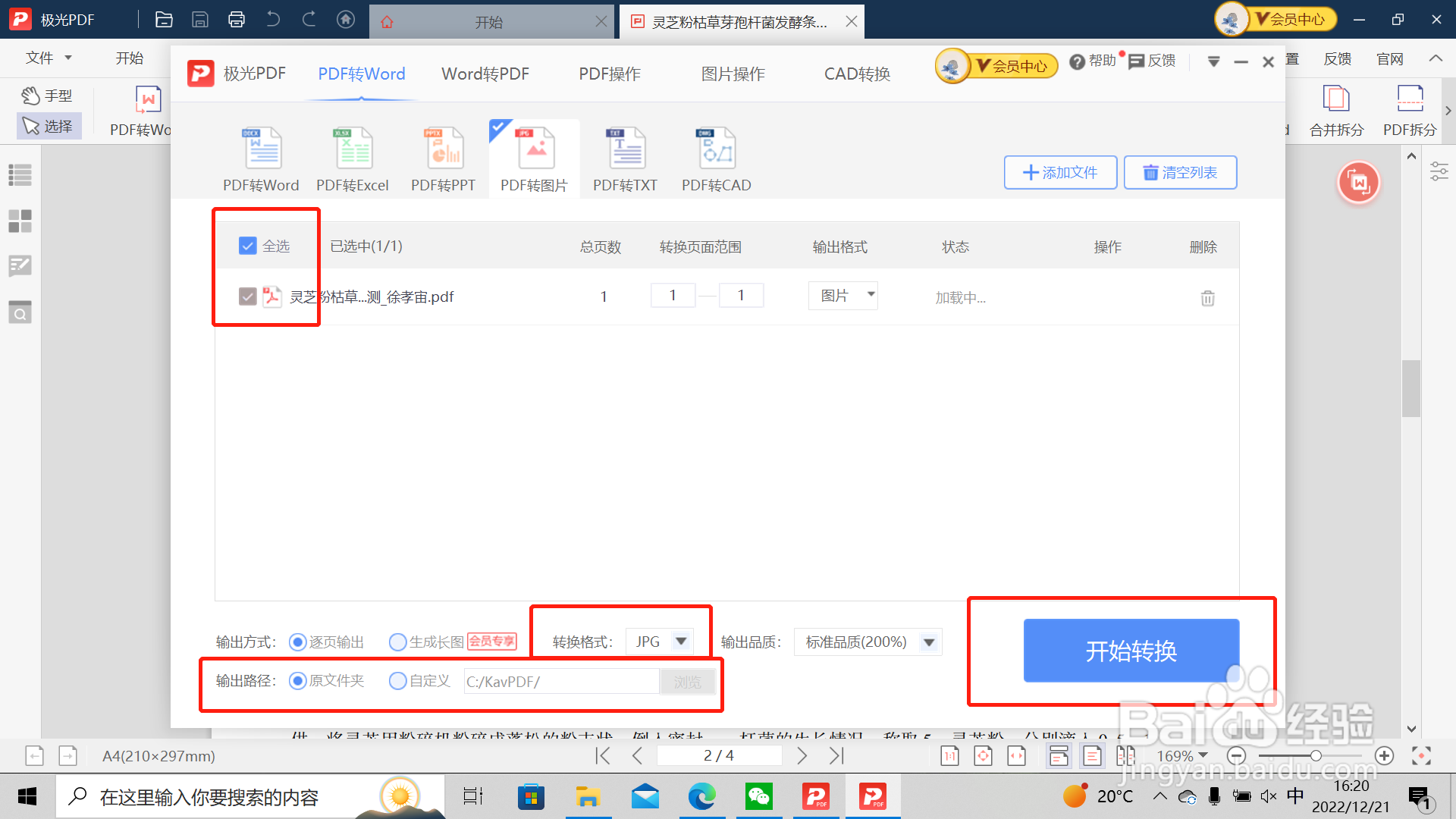This screenshot has width=1456, height=819.
Task: Click the save icon in title bar
Action: tap(200, 20)
